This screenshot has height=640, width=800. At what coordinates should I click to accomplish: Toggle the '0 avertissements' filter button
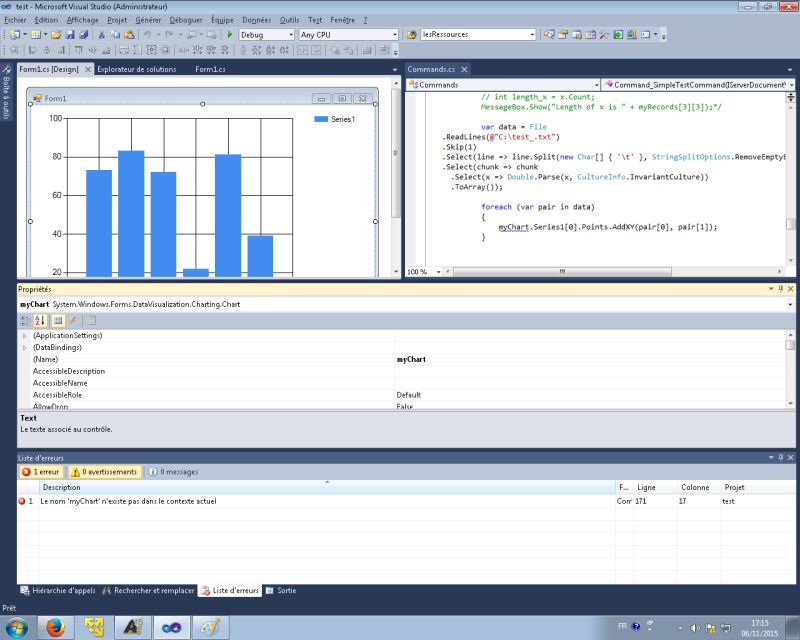tap(105, 472)
